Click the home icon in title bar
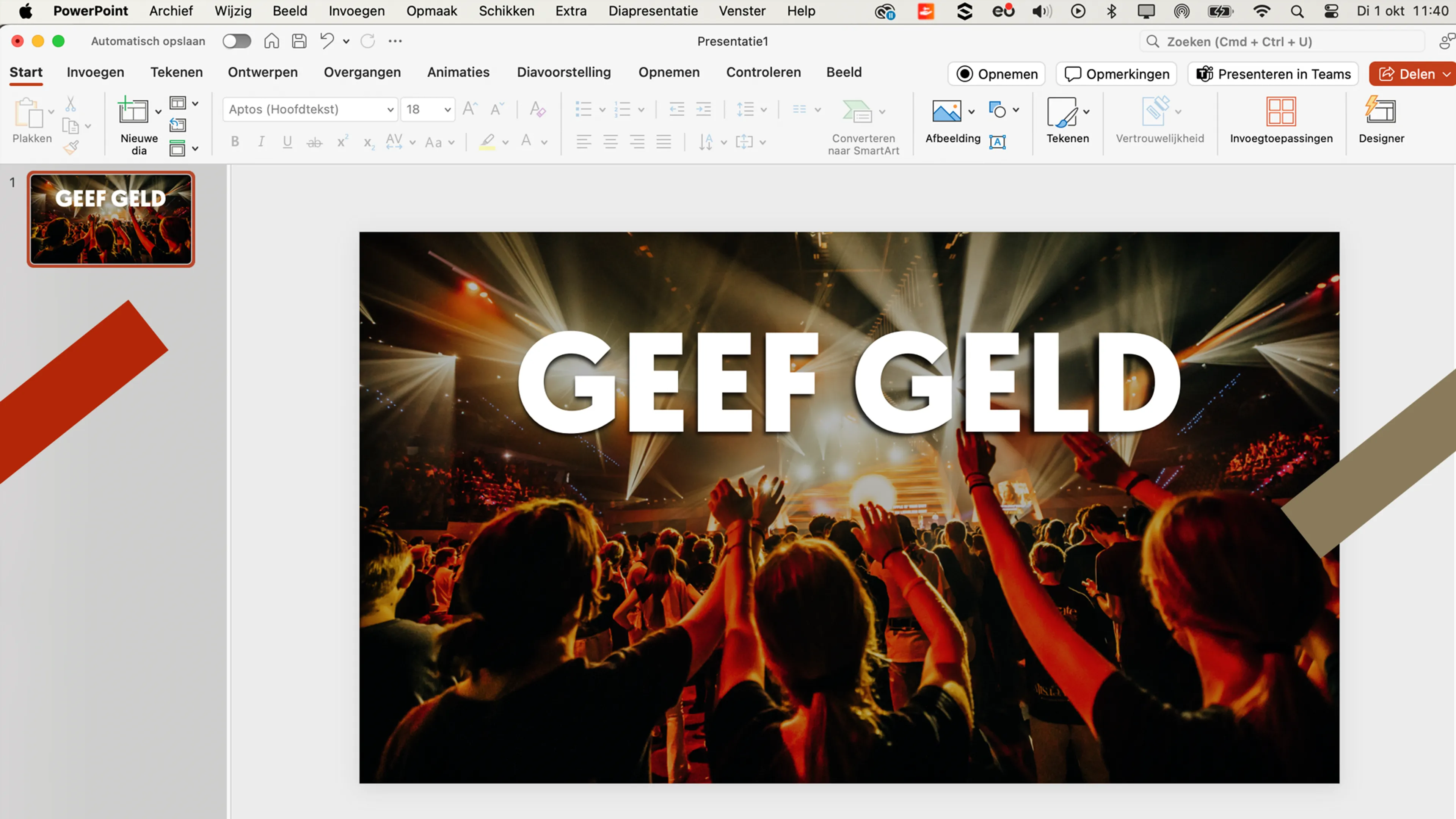1456x819 pixels. point(271,41)
